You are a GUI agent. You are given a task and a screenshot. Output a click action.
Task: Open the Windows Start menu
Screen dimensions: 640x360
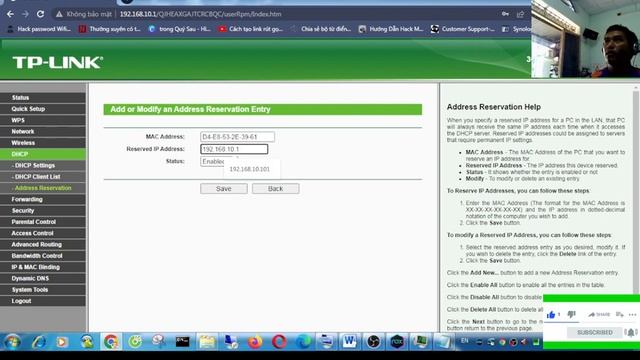(x=12, y=342)
